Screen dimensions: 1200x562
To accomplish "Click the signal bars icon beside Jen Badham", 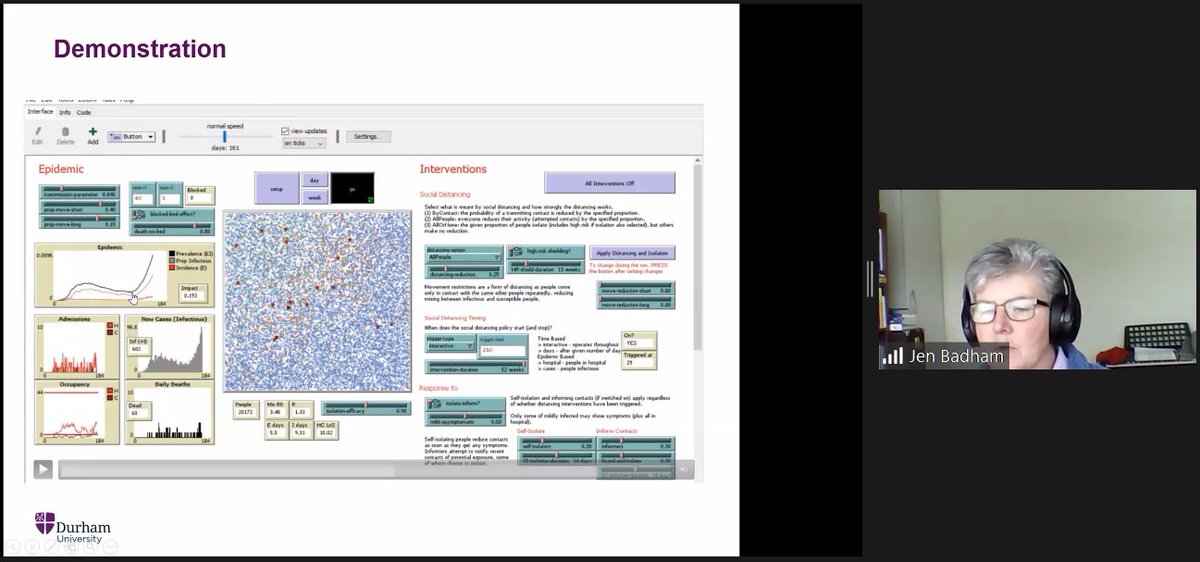I will coord(893,356).
